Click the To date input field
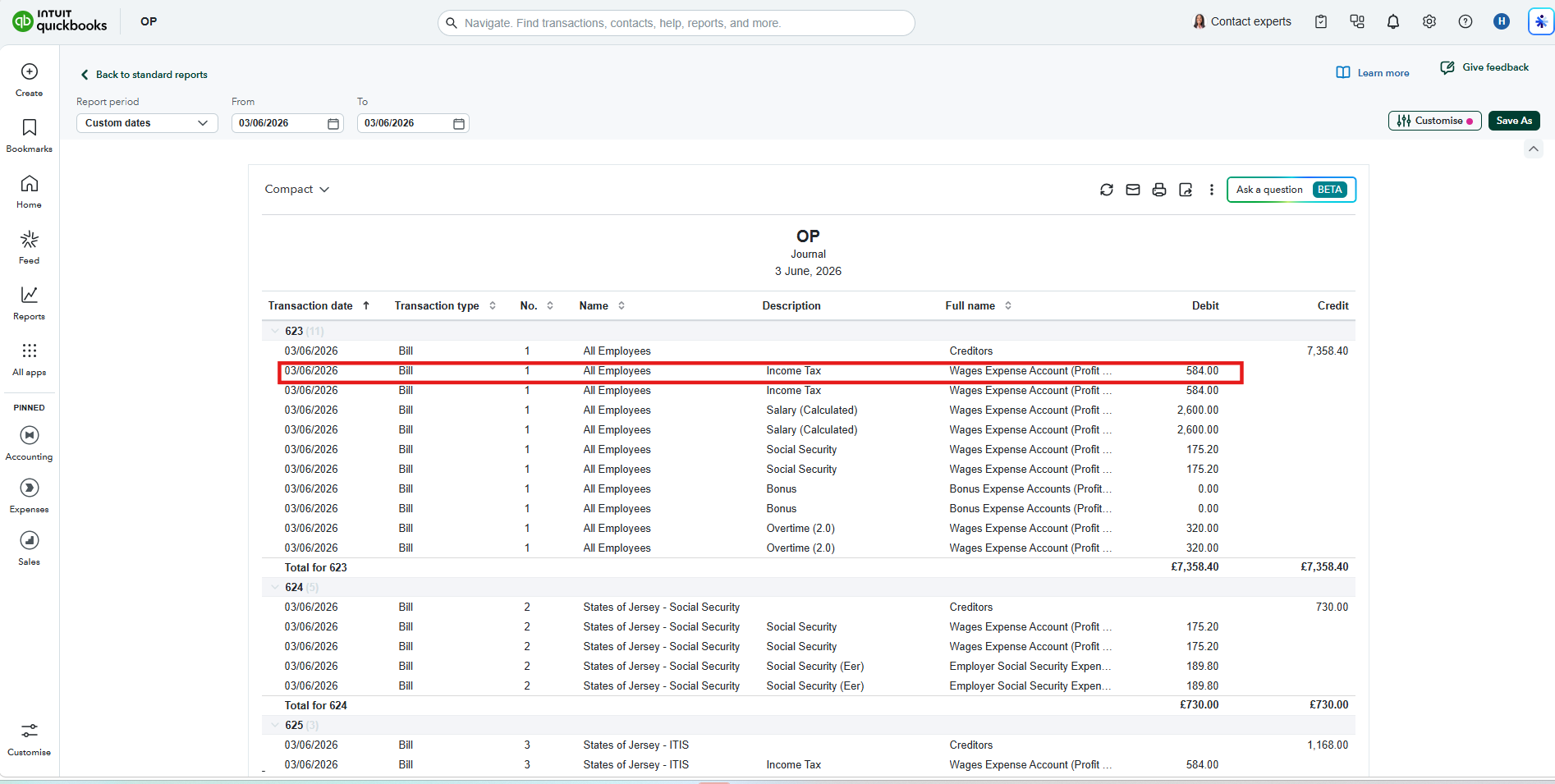Image resolution: width=1555 pixels, height=784 pixels. [x=413, y=123]
